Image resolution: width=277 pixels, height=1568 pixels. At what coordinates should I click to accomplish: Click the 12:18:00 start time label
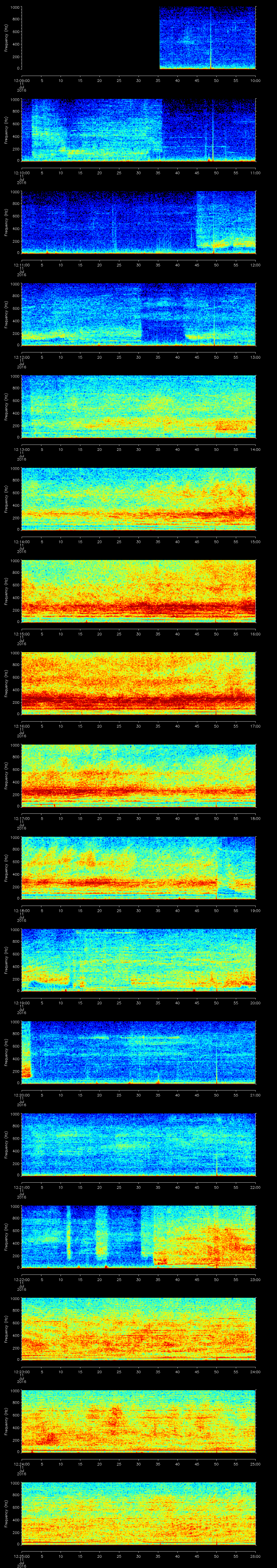coord(22,910)
